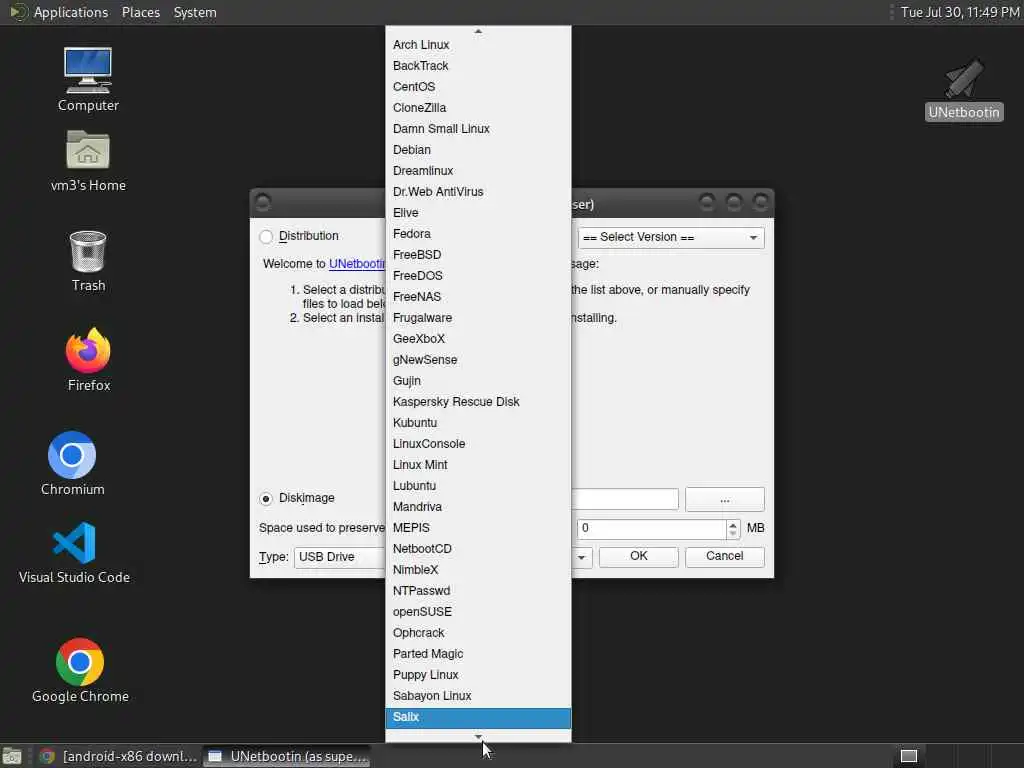The image size is (1024, 768).
Task: Launch Google Chrome from the desktop
Action: pos(80,671)
